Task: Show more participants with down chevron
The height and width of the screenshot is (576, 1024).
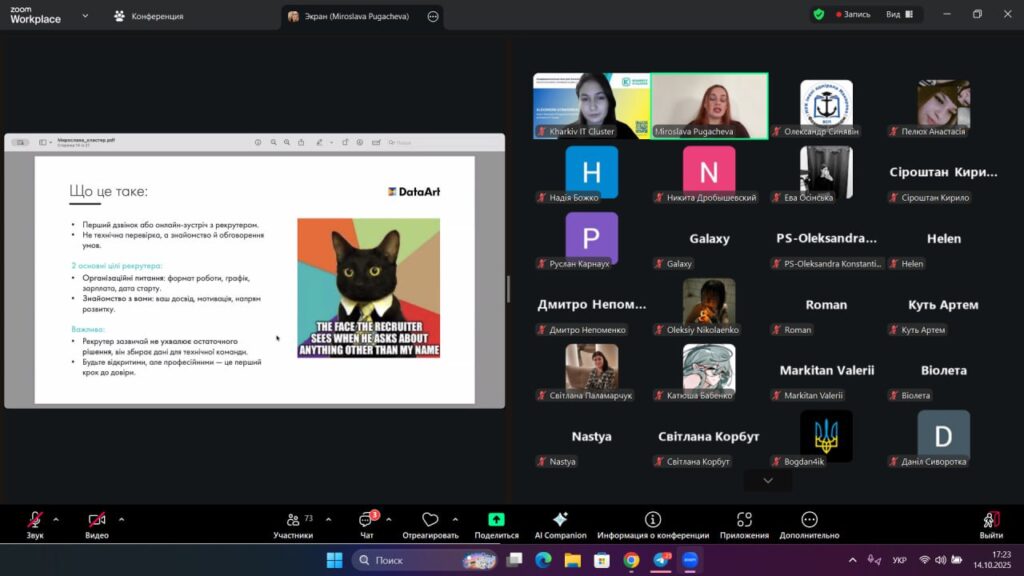Action: pyautogui.click(x=768, y=480)
